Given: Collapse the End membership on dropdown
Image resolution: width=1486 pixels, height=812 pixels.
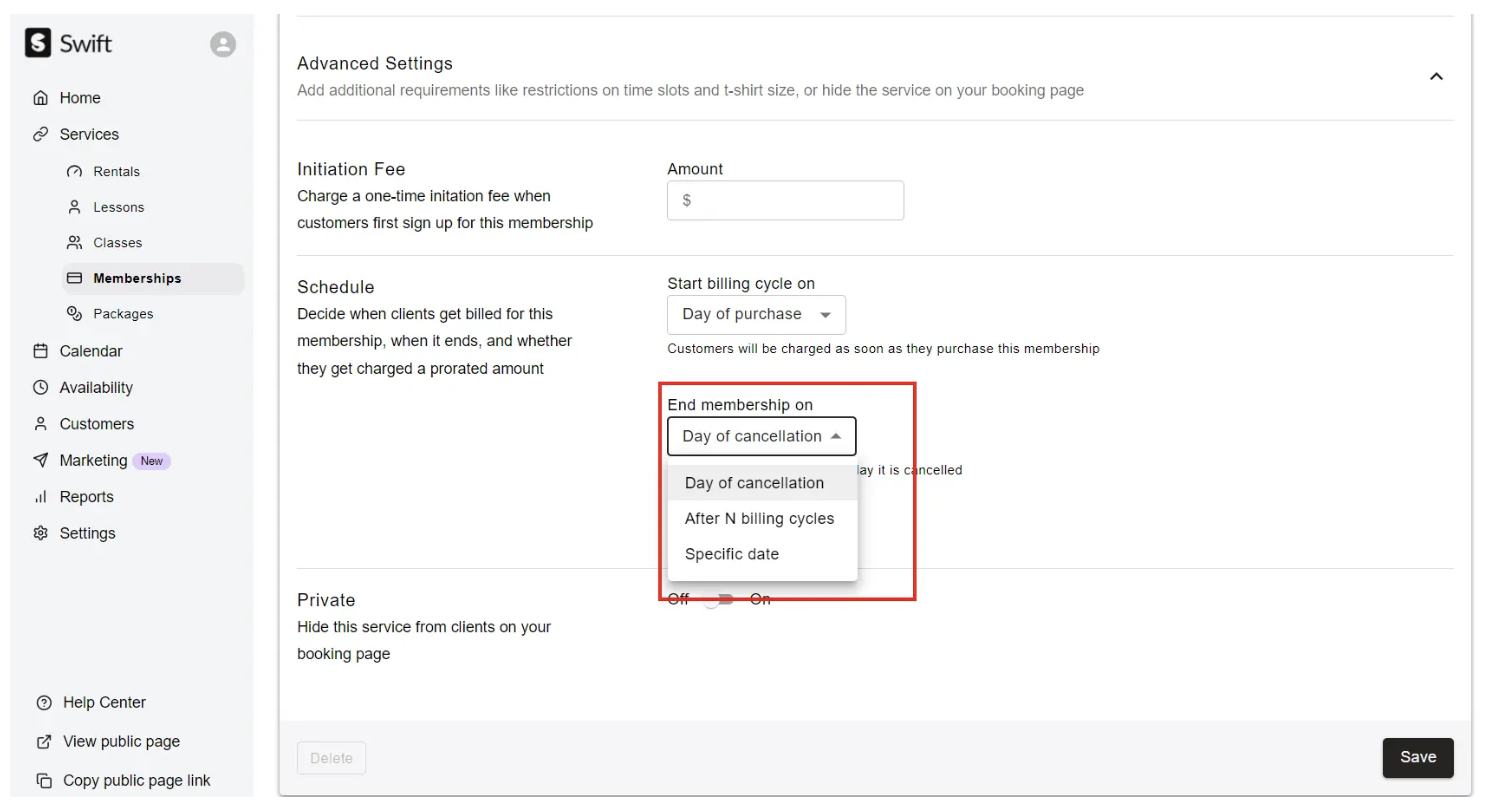Looking at the screenshot, I should 761,436.
